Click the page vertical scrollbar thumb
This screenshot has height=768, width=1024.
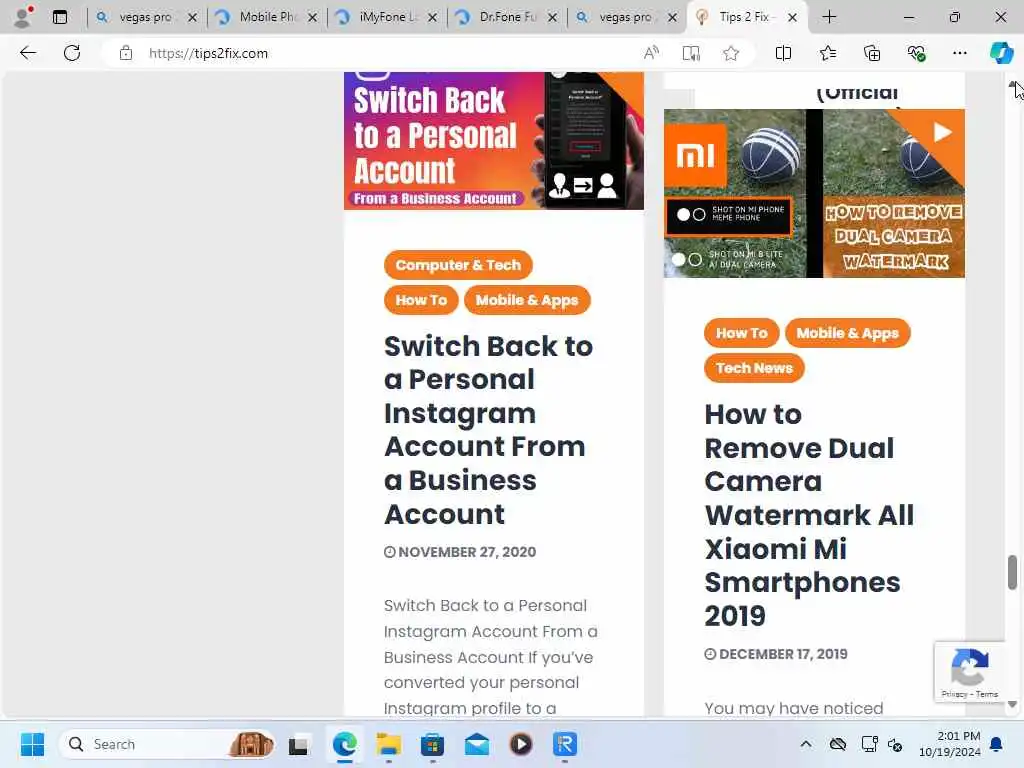coord(1012,572)
